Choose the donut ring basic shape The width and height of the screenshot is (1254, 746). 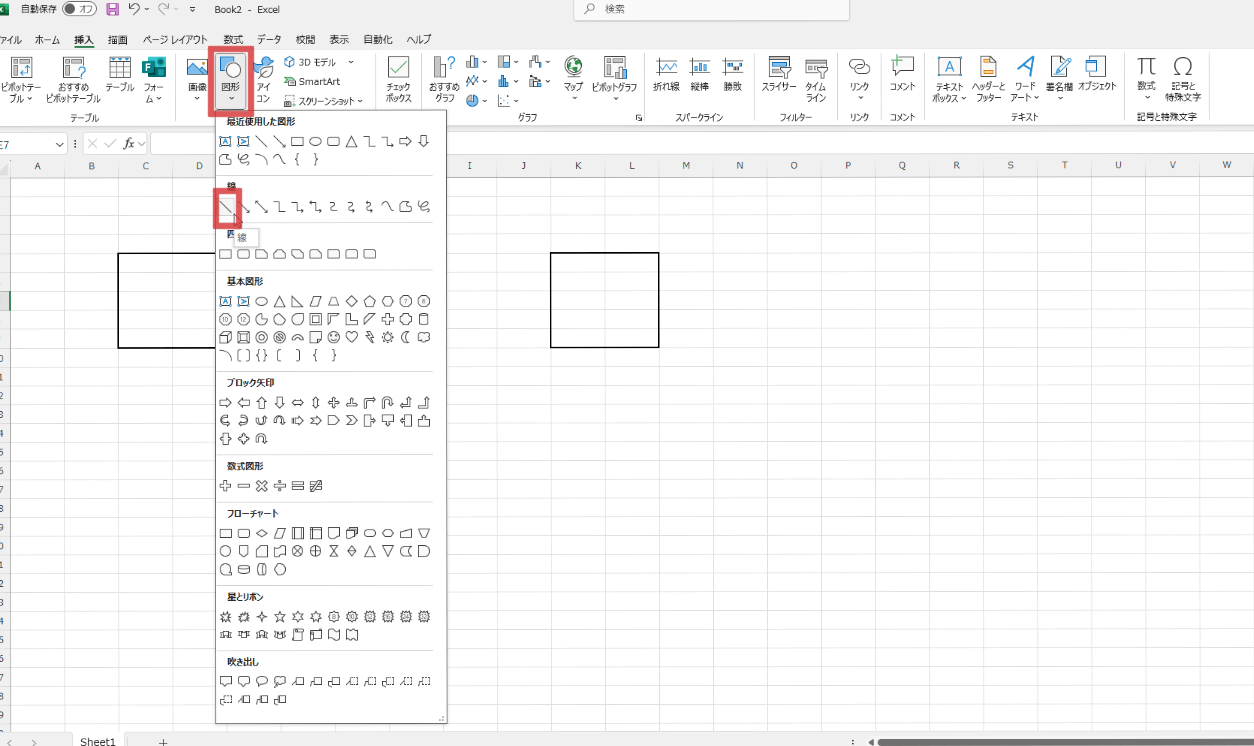point(261,337)
